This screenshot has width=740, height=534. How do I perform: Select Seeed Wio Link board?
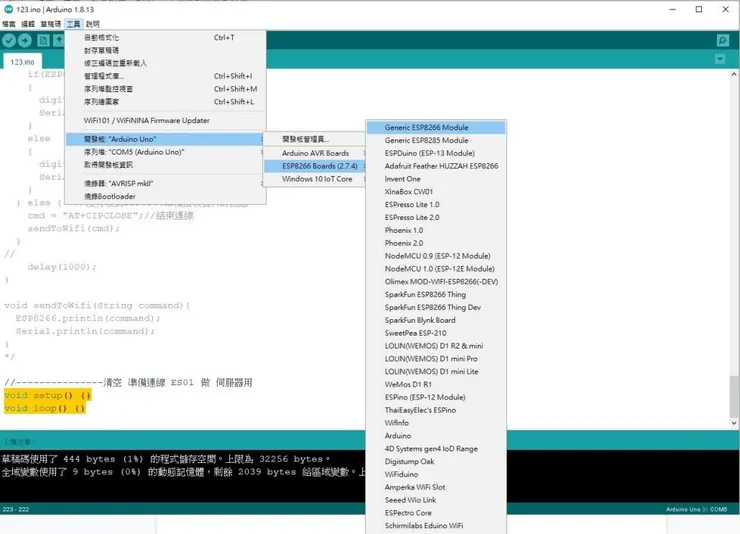tap(436, 500)
